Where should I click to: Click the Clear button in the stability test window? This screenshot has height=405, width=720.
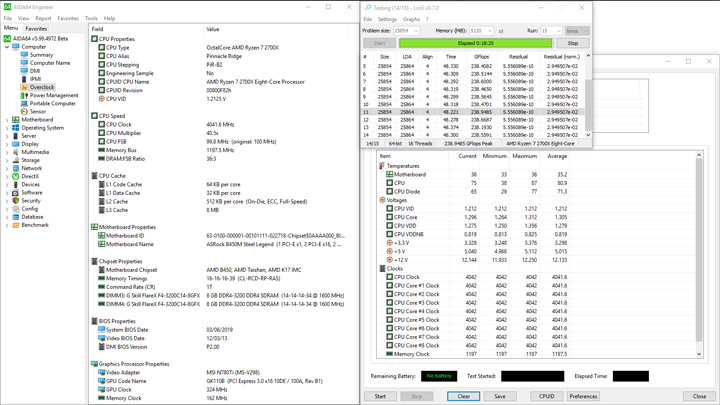[x=463, y=396]
